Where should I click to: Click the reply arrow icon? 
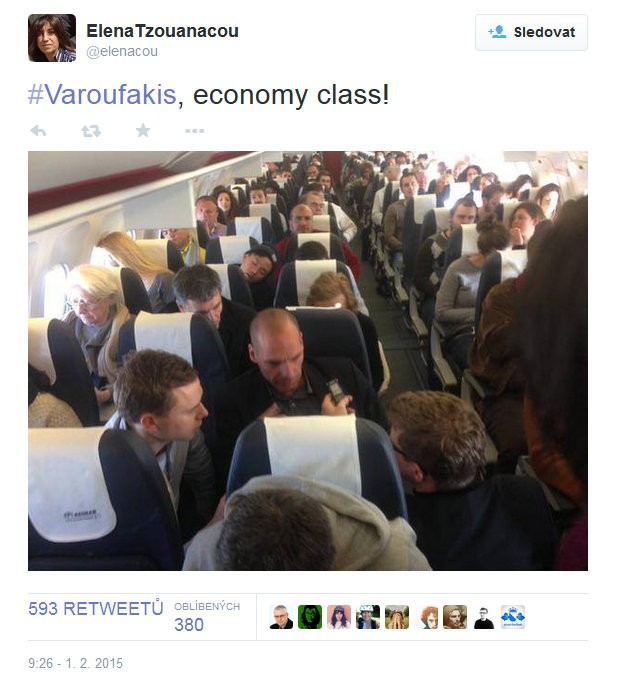[x=38, y=130]
